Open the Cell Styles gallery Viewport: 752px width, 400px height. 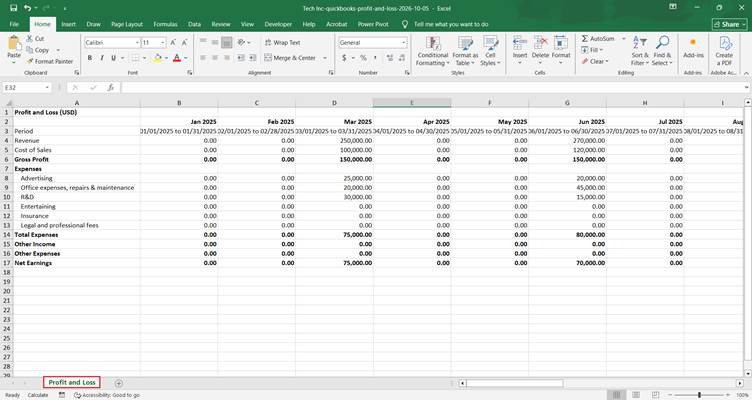point(490,51)
